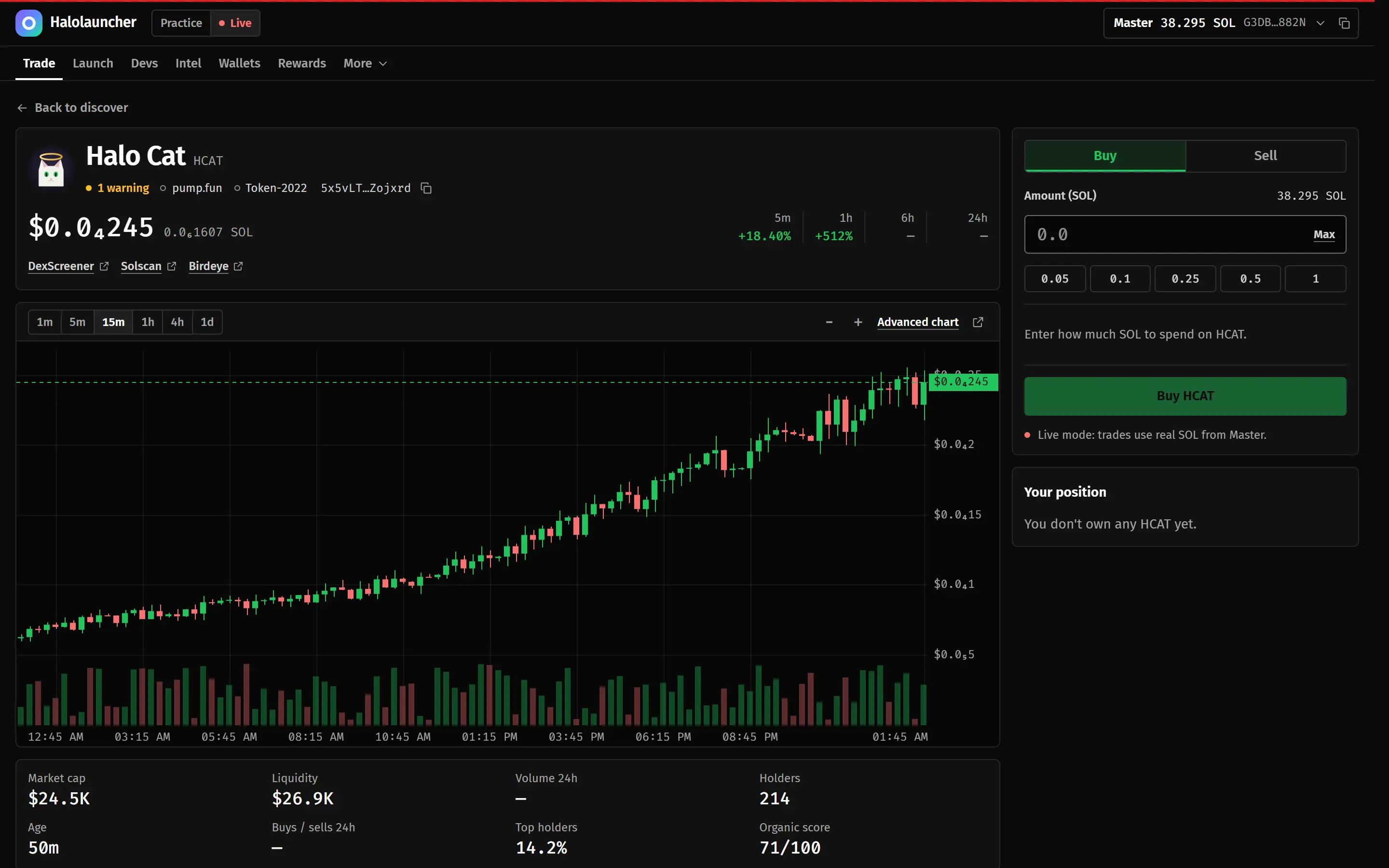The width and height of the screenshot is (1389, 868).
Task: Click the Halolauncher logo icon
Action: pyautogui.click(x=29, y=23)
